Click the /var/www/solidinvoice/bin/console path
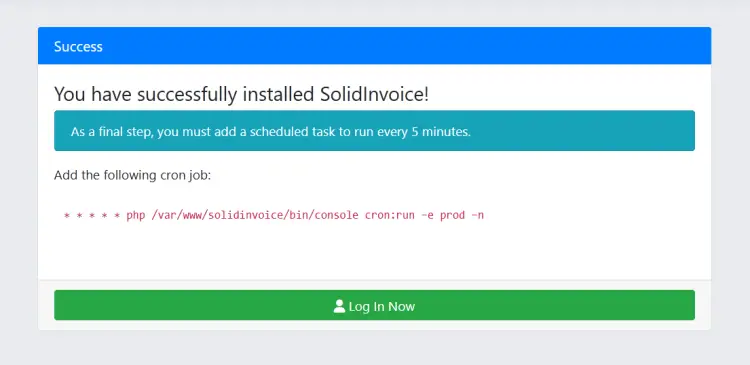This screenshot has width=750, height=365. coord(254,215)
